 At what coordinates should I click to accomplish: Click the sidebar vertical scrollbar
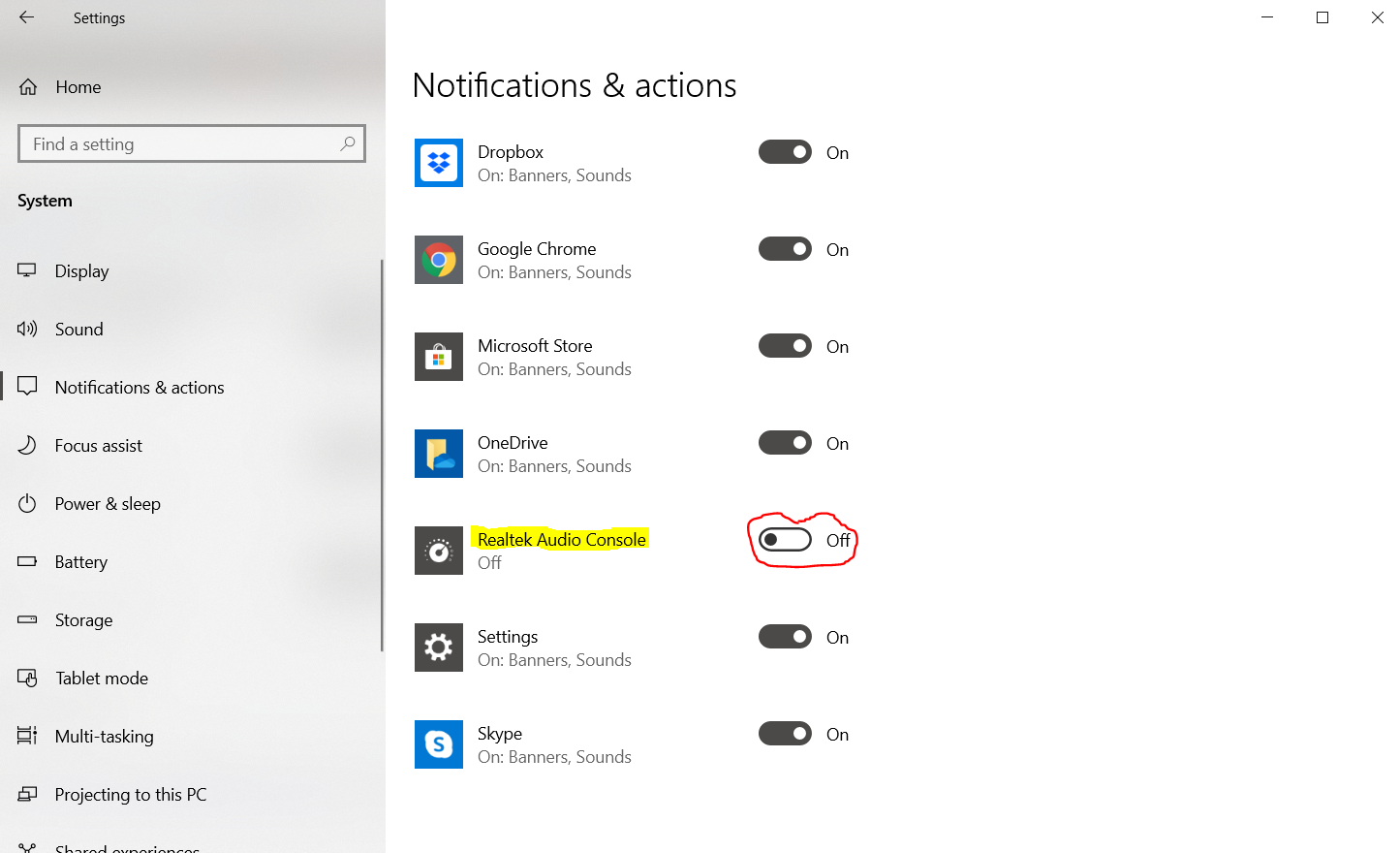(x=382, y=456)
